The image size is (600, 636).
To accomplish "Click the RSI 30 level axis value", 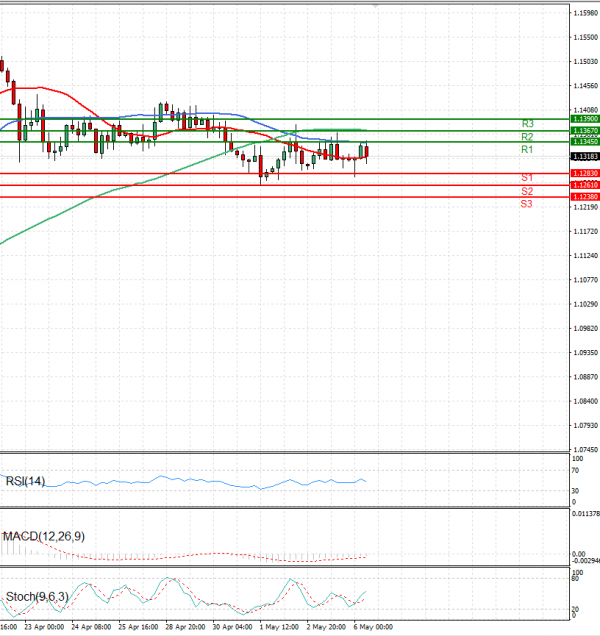I will pyautogui.click(x=575, y=491).
